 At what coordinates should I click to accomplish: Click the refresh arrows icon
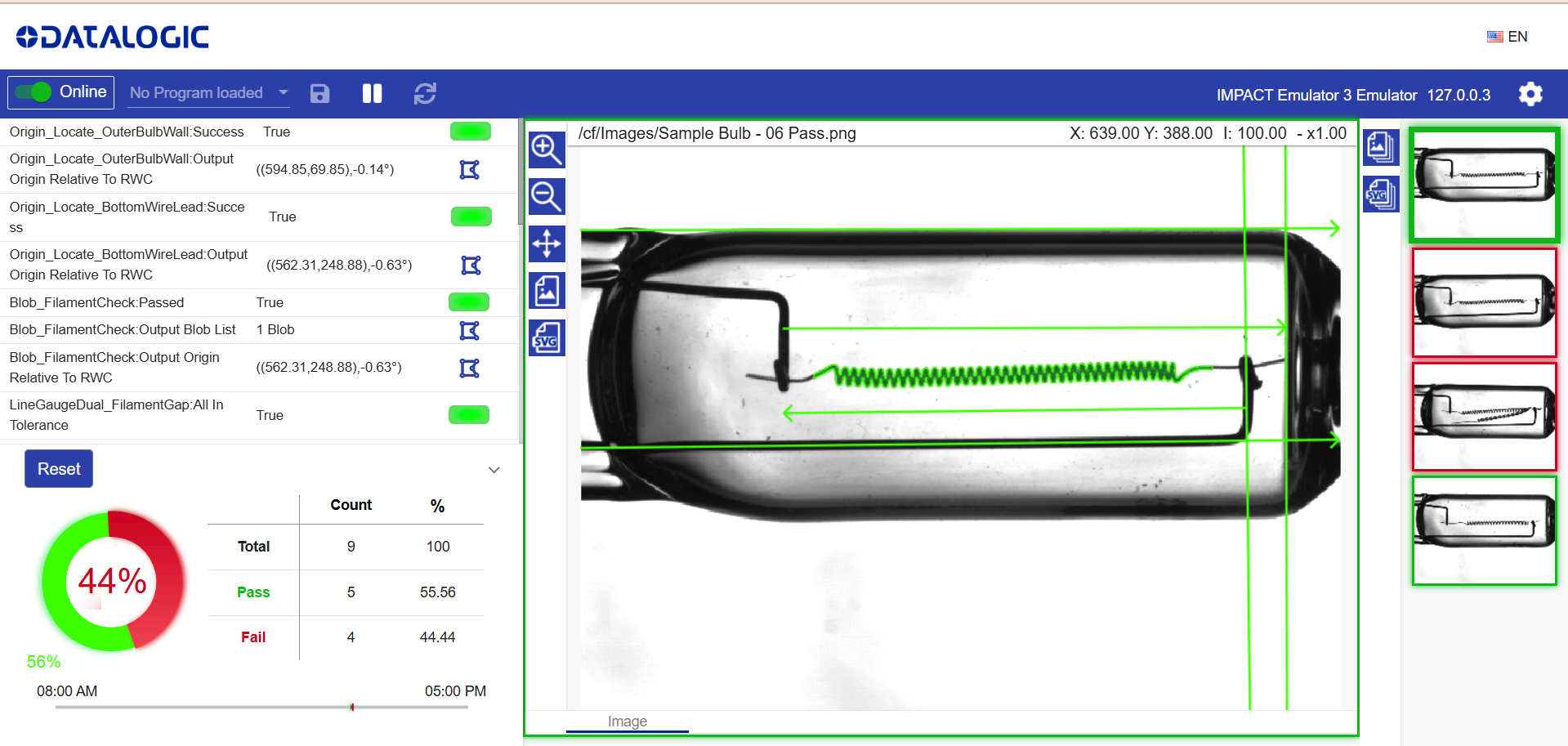point(425,93)
